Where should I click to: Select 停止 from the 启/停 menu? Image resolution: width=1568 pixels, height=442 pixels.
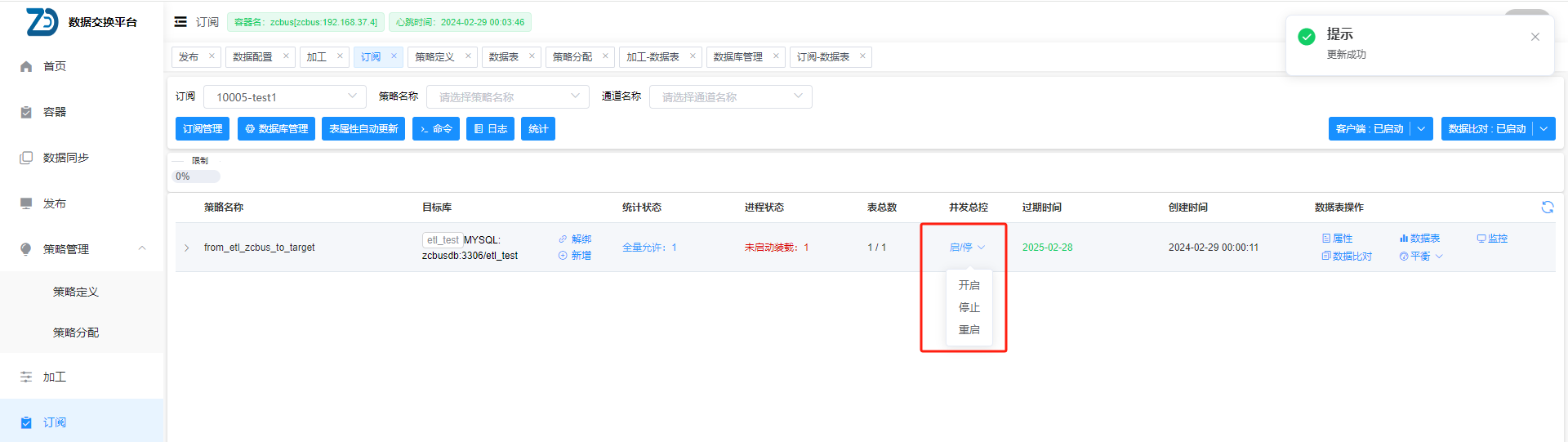coord(969,307)
